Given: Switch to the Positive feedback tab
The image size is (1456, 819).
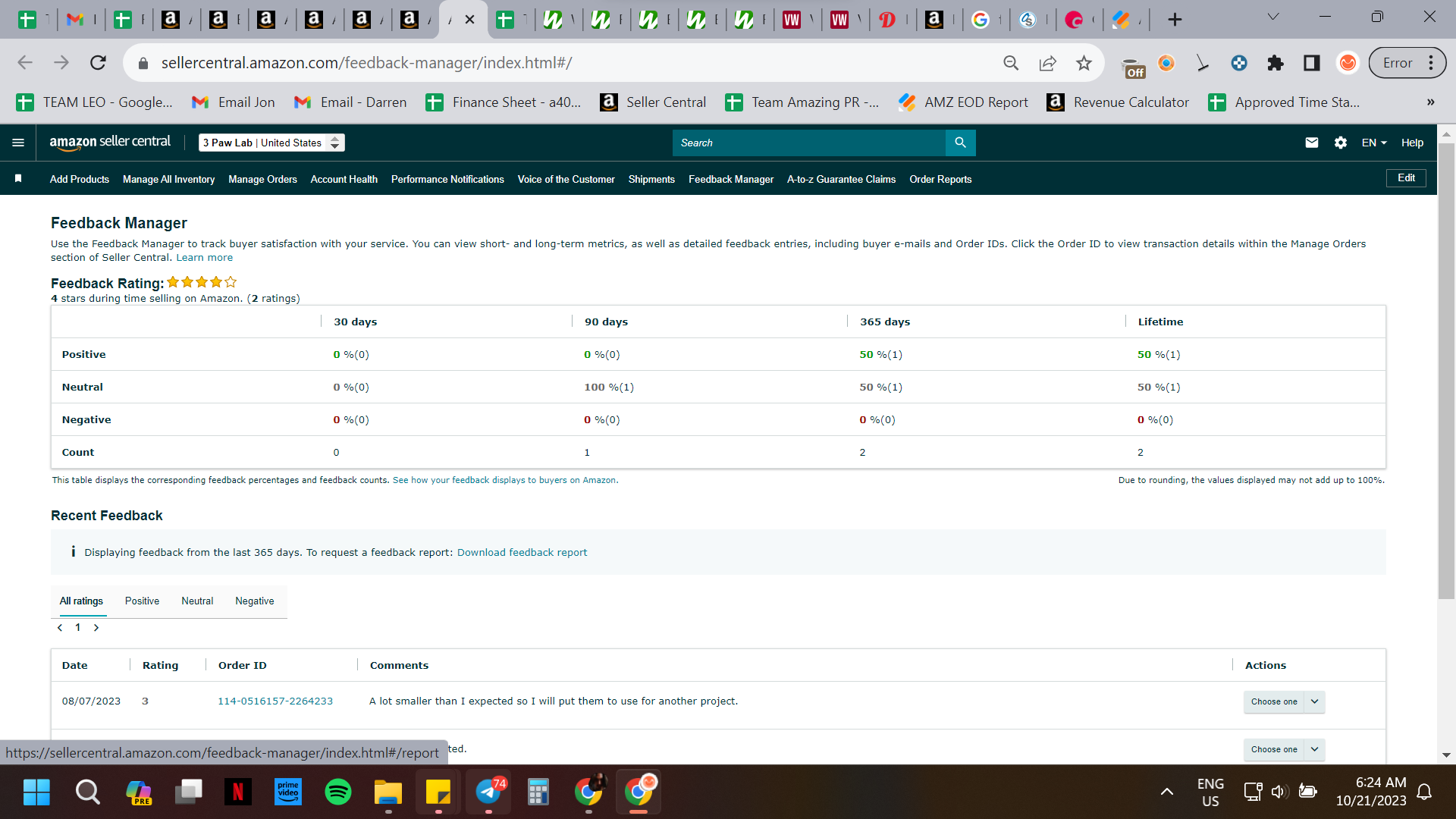Looking at the screenshot, I should pyautogui.click(x=142, y=601).
